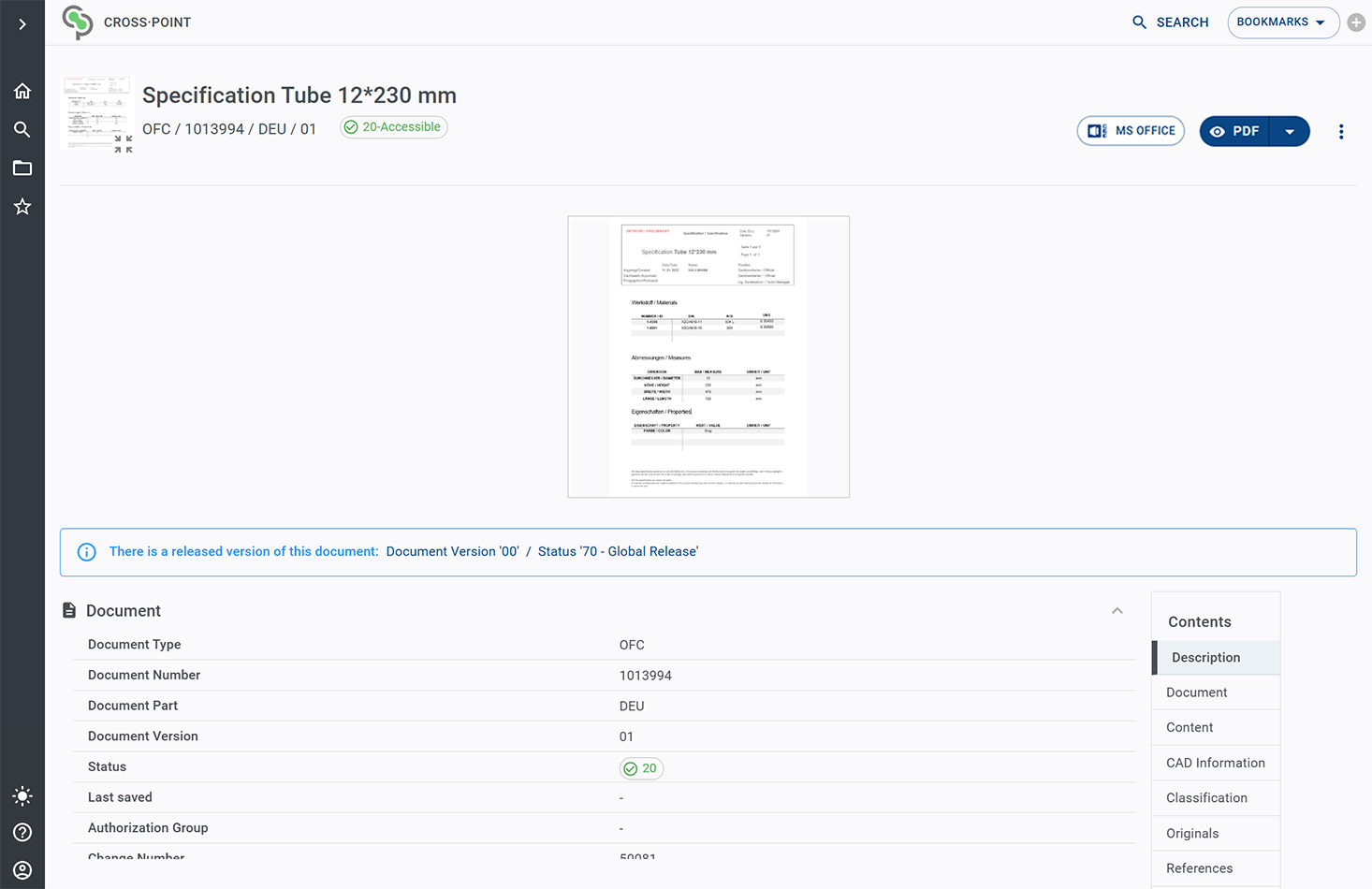1372x889 pixels.
Task: Toggle the brightness theme icon
Action: (22, 796)
